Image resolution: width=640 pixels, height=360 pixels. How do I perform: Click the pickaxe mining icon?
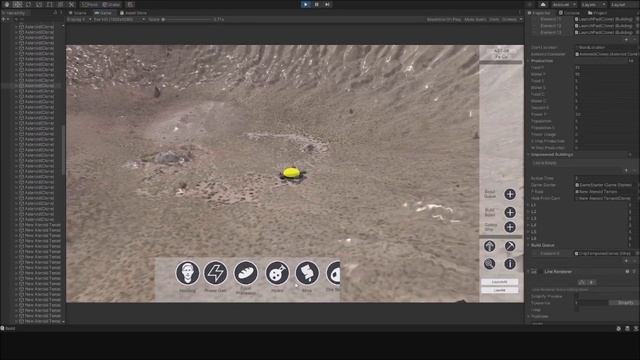click(x=510, y=246)
